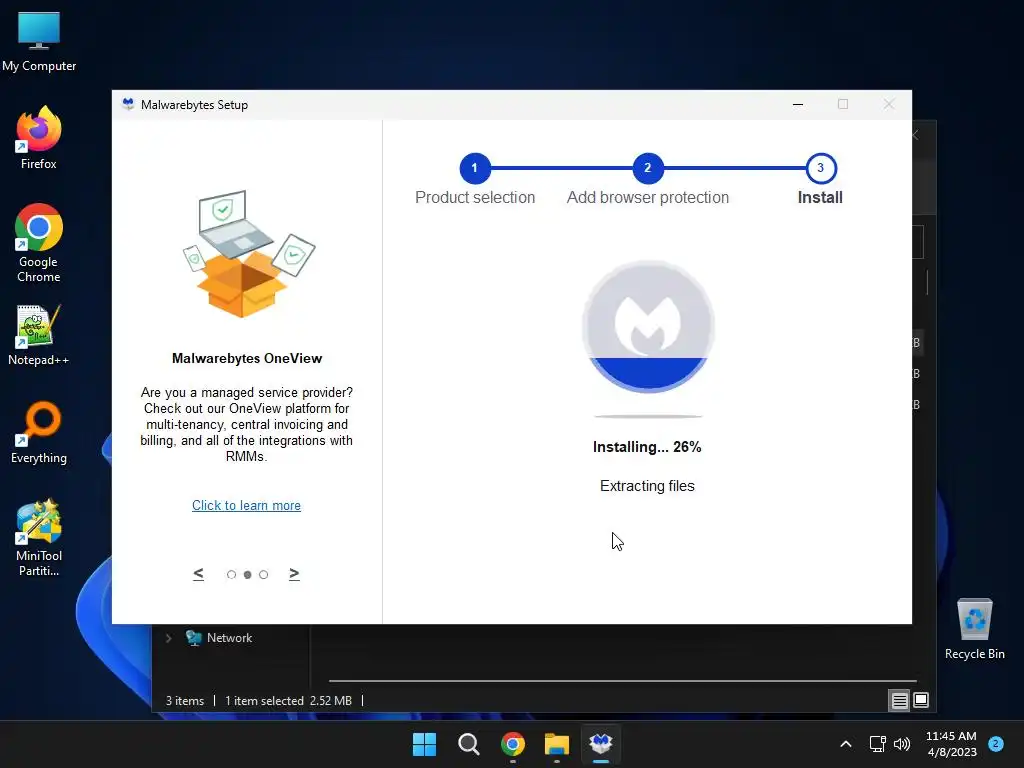Click the Add browser protection label
This screenshot has height=768, width=1024.
[648, 197]
